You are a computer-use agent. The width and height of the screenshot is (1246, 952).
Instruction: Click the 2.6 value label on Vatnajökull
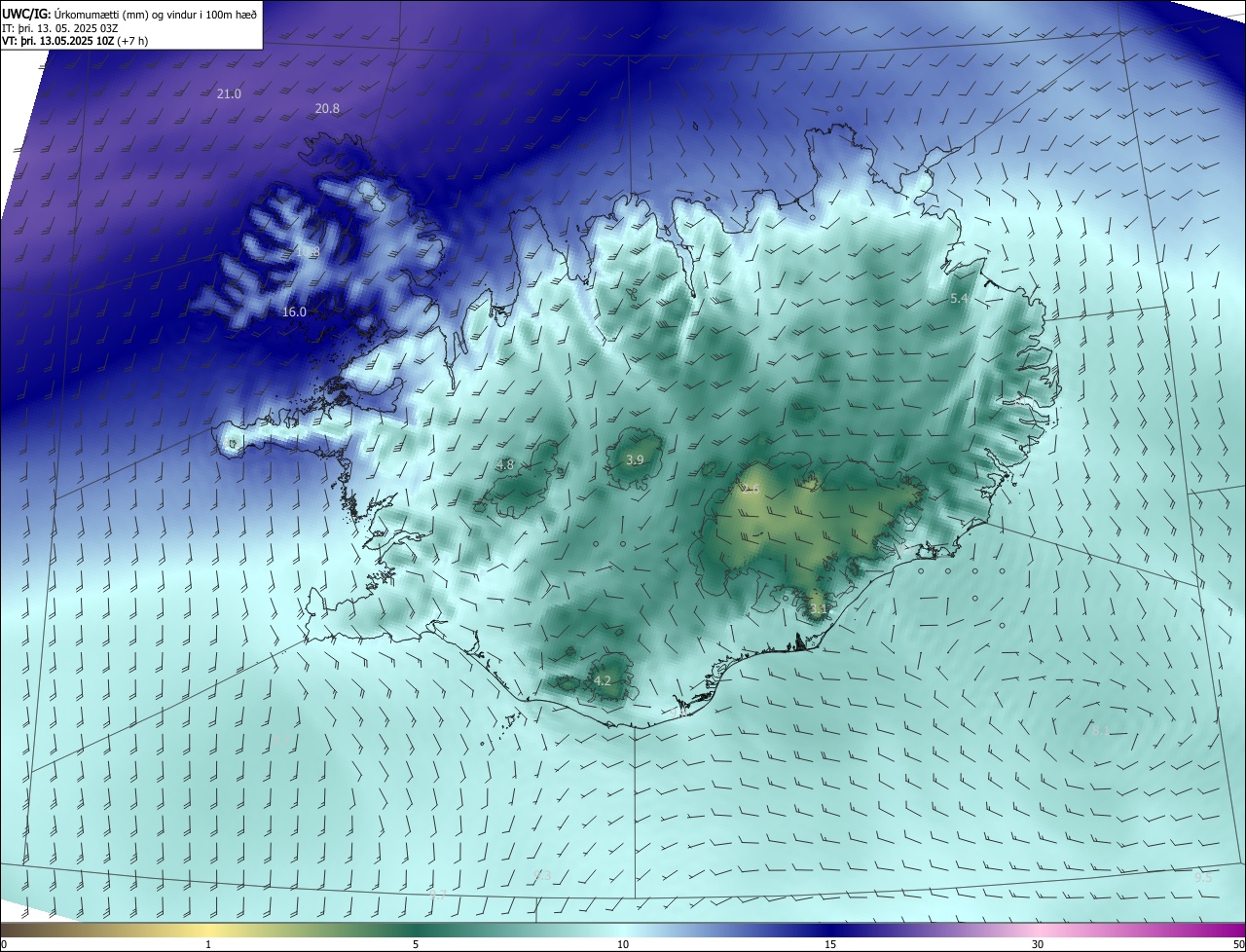click(x=750, y=489)
